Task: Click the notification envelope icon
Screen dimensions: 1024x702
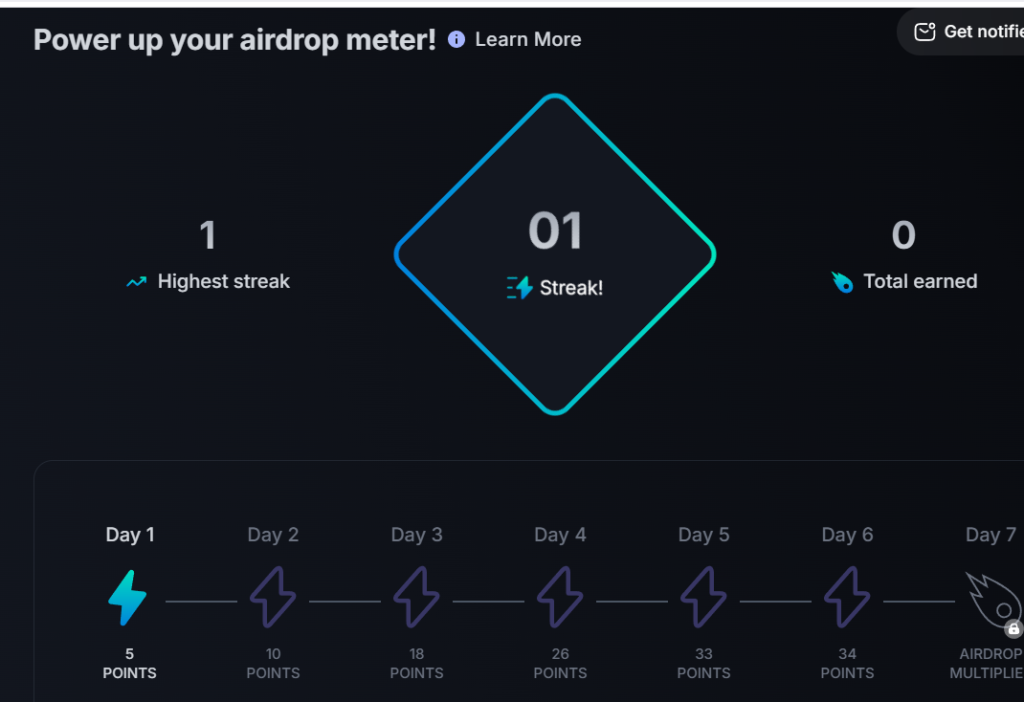Action: pyautogui.click(x=925, y=32)
